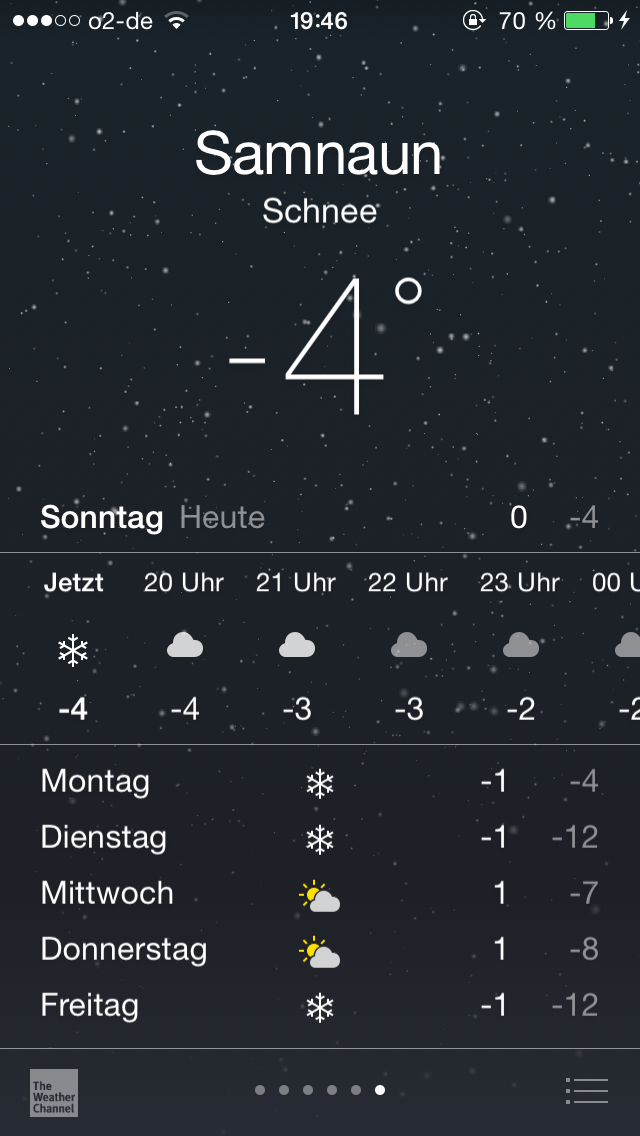Tap the cloud icon for 20 Uhr
640x1136 pixels.
point(185,644)
